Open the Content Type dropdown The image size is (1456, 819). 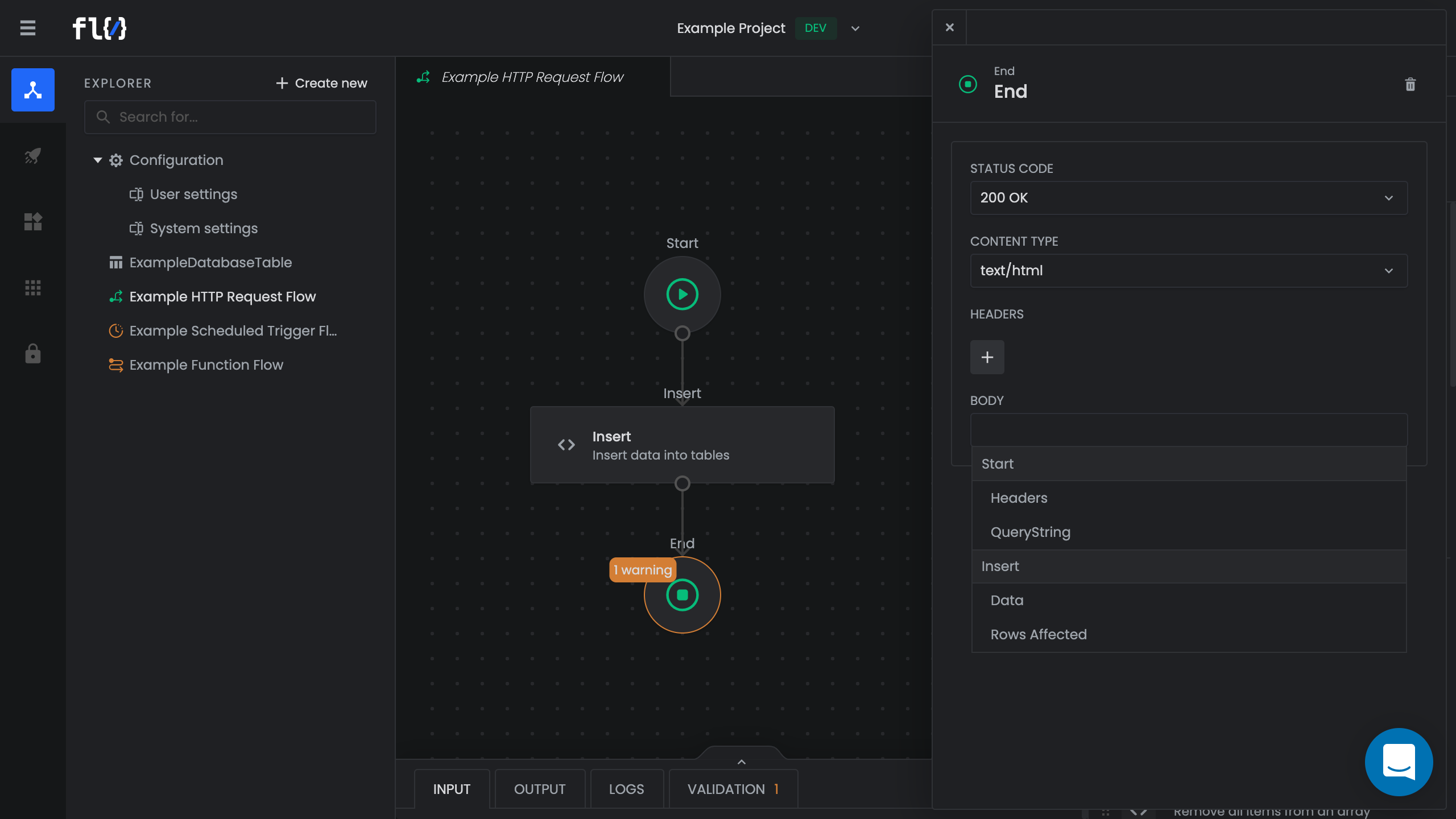[1189, 271]
